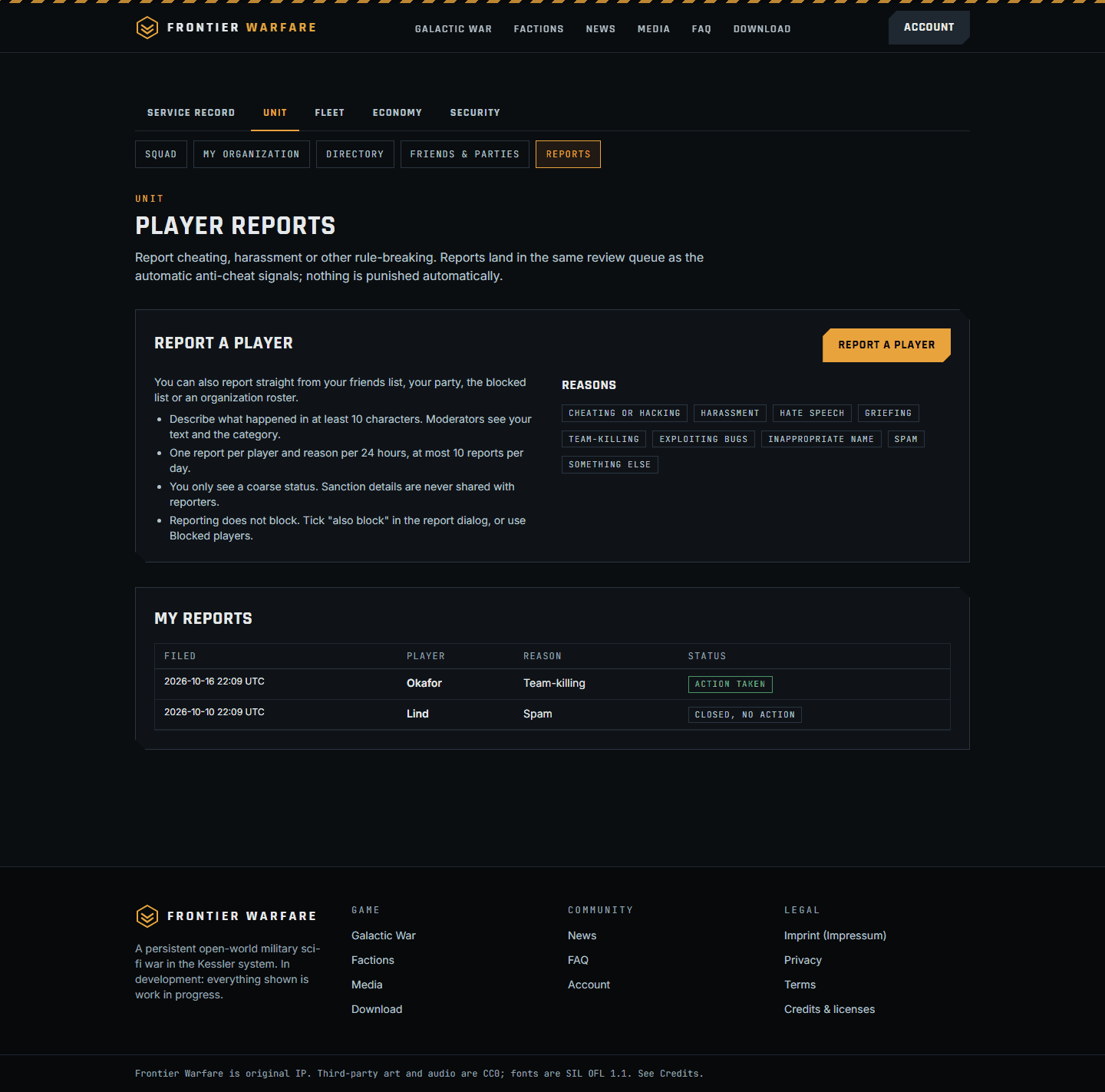Open the Directory sub-tab

tap(355, 154)
